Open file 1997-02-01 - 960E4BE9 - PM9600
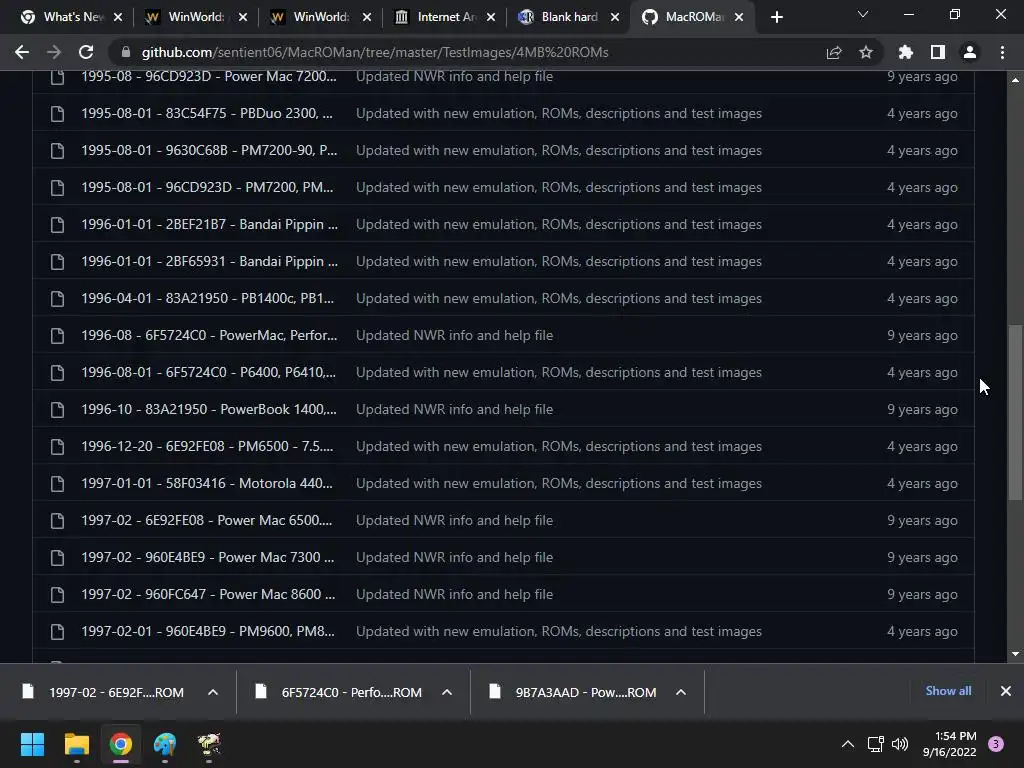Image resolution: width=1024 pixels, height=768 pixels. coord(208,632)
